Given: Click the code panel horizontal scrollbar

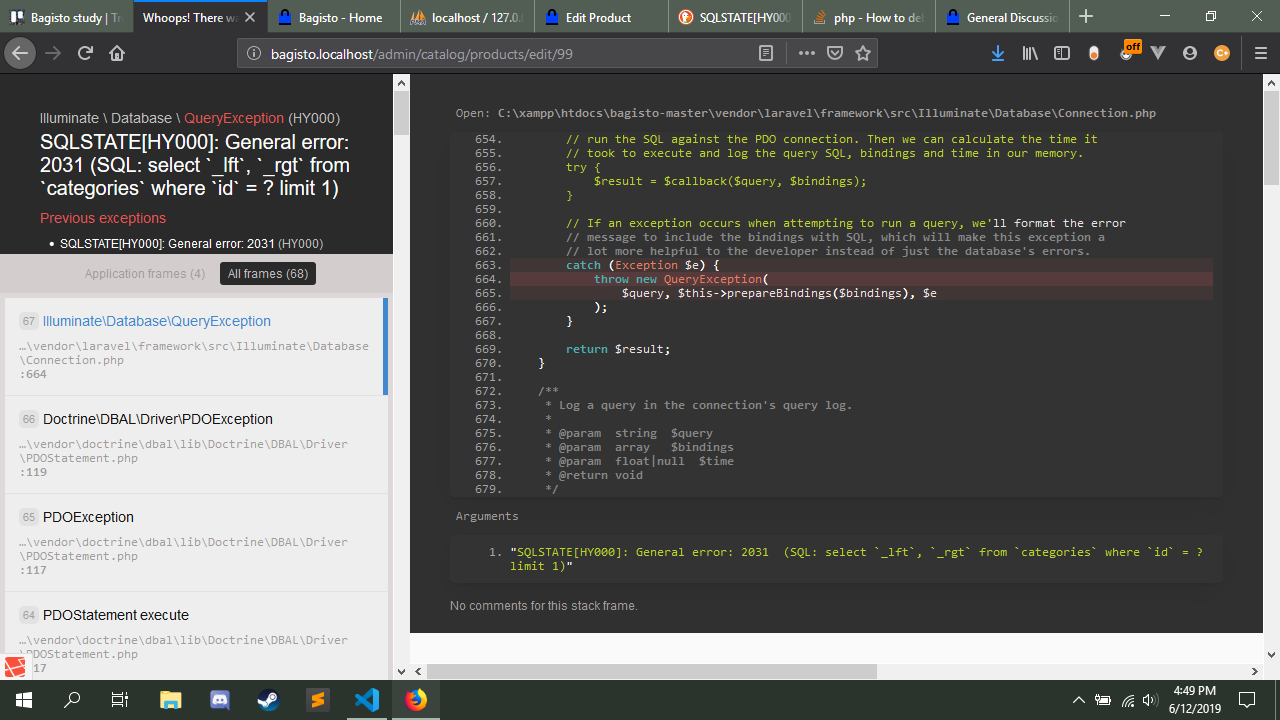Looking at the screenshot, I should click(x=652, y=671).
